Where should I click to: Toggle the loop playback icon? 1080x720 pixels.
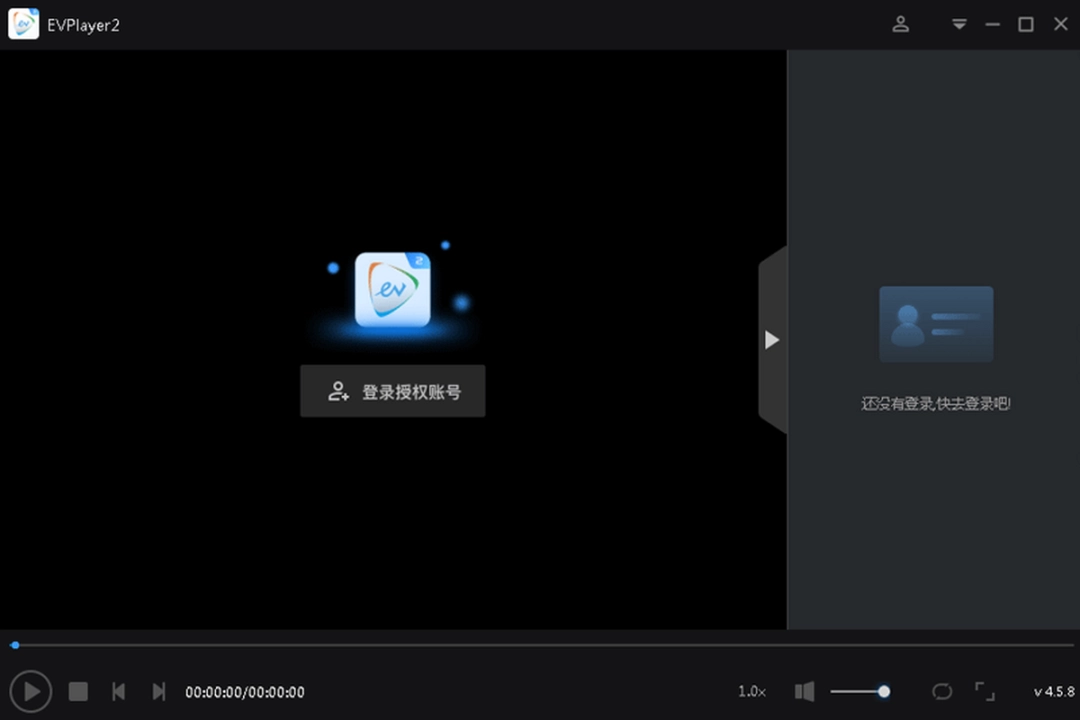941,691
